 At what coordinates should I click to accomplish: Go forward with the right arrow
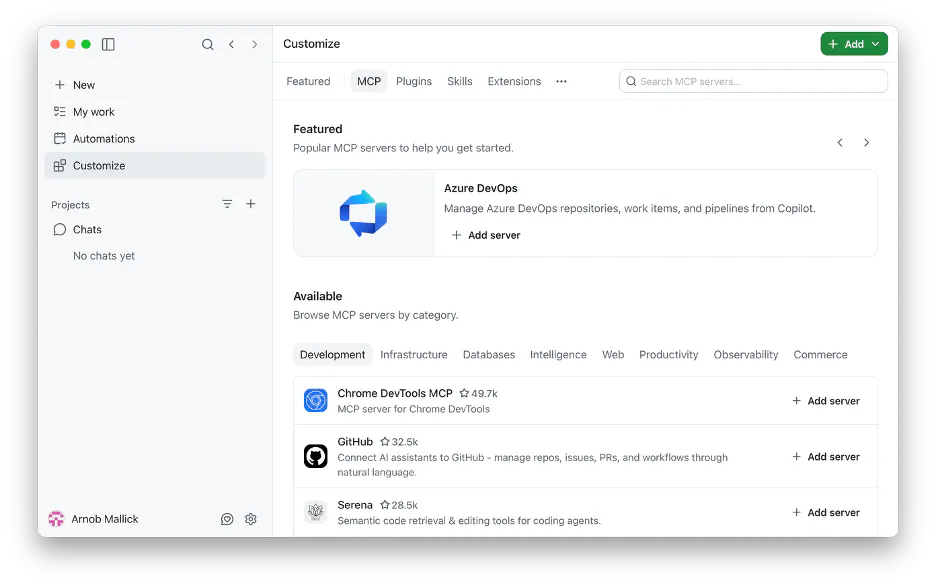point(255,44)
